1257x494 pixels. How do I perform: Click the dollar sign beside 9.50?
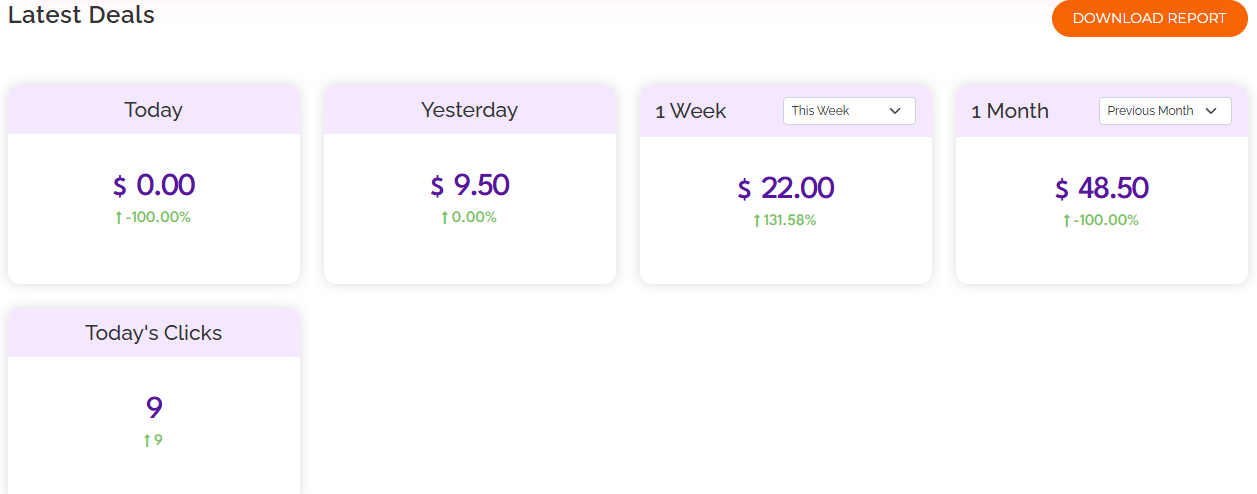click(x=437, y=186)
